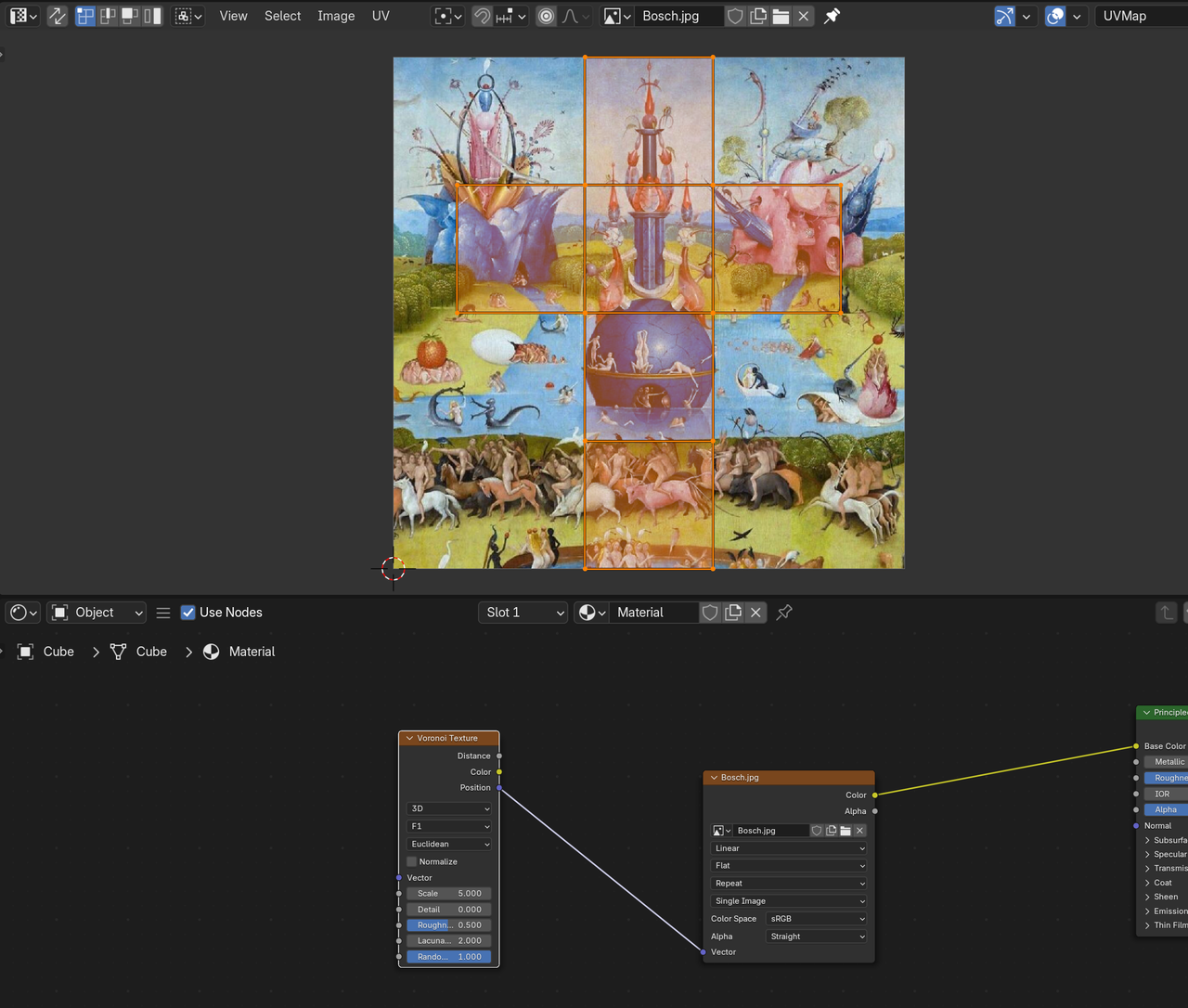This screenshot has width=1188, height=1008.
Task: Open the Slot 1 material slot selector
Action: point(523,613)
